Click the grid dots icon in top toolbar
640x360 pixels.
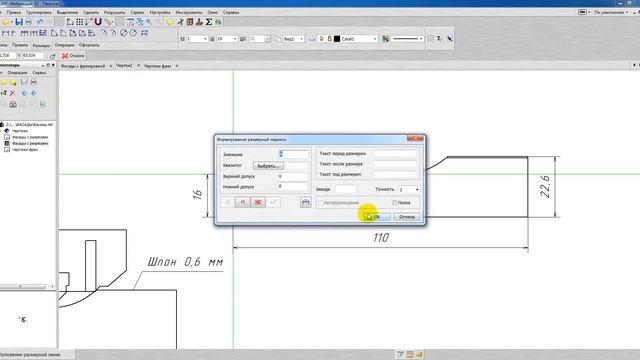tap(80, 22)
